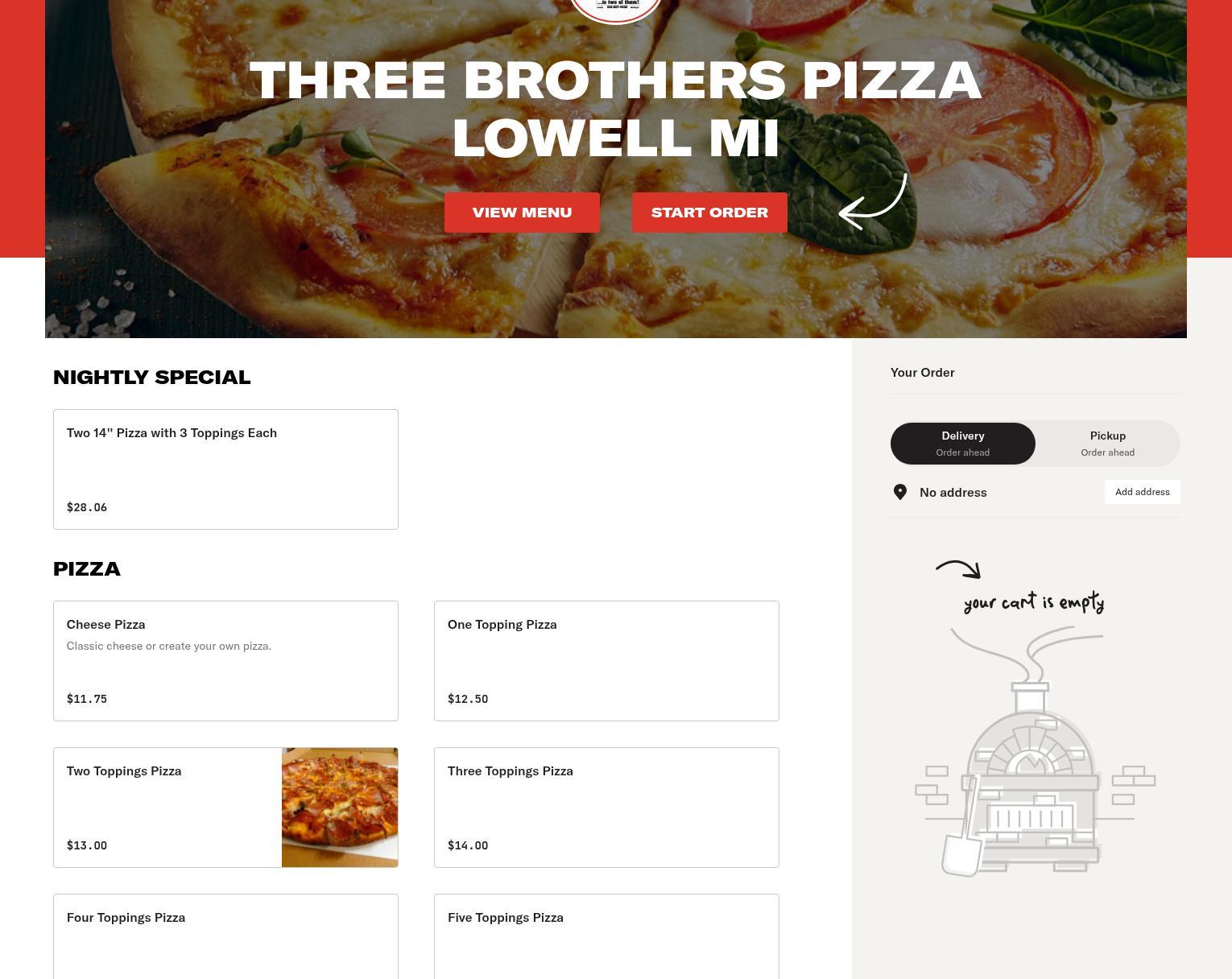Click the Nightly Special section heading
1232x979 pixels.
click(x=151, y=378)
